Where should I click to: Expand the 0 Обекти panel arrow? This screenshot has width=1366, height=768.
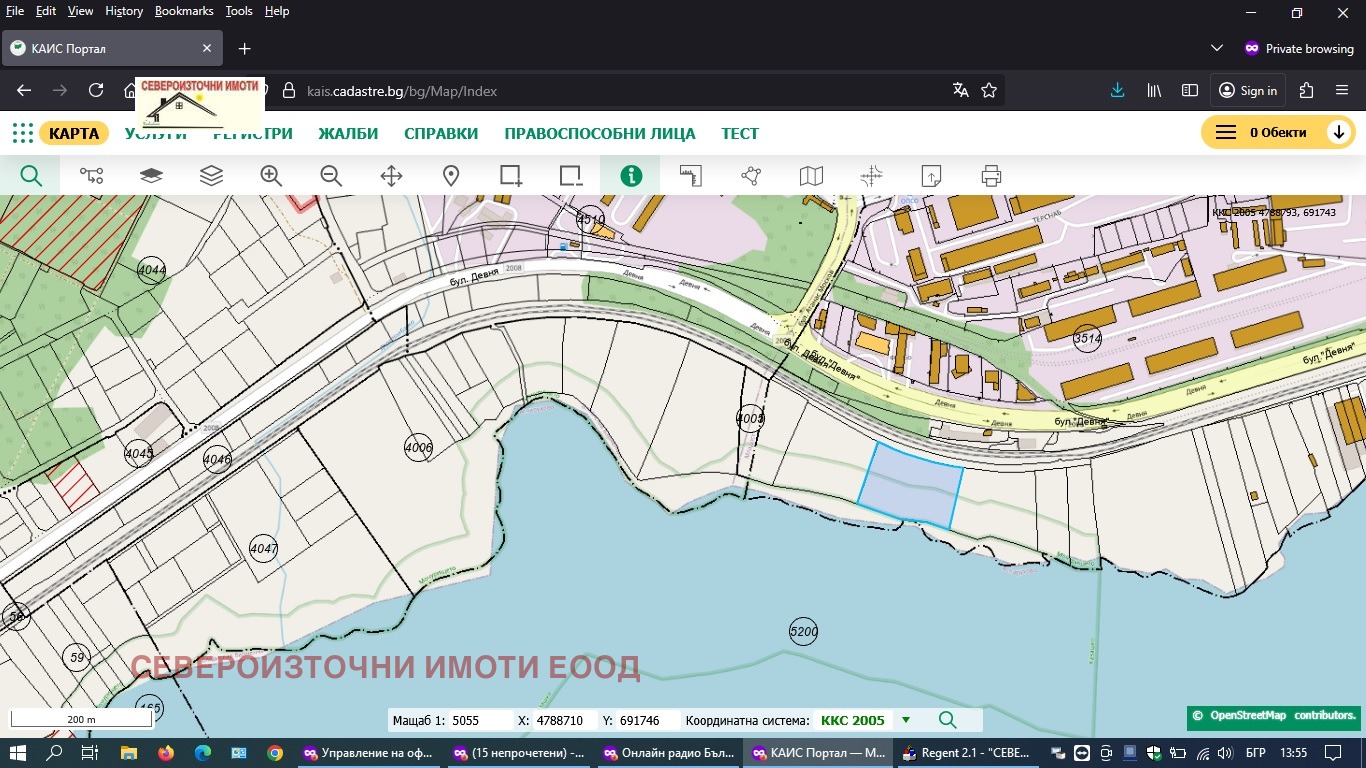(x=1339, y=131)
